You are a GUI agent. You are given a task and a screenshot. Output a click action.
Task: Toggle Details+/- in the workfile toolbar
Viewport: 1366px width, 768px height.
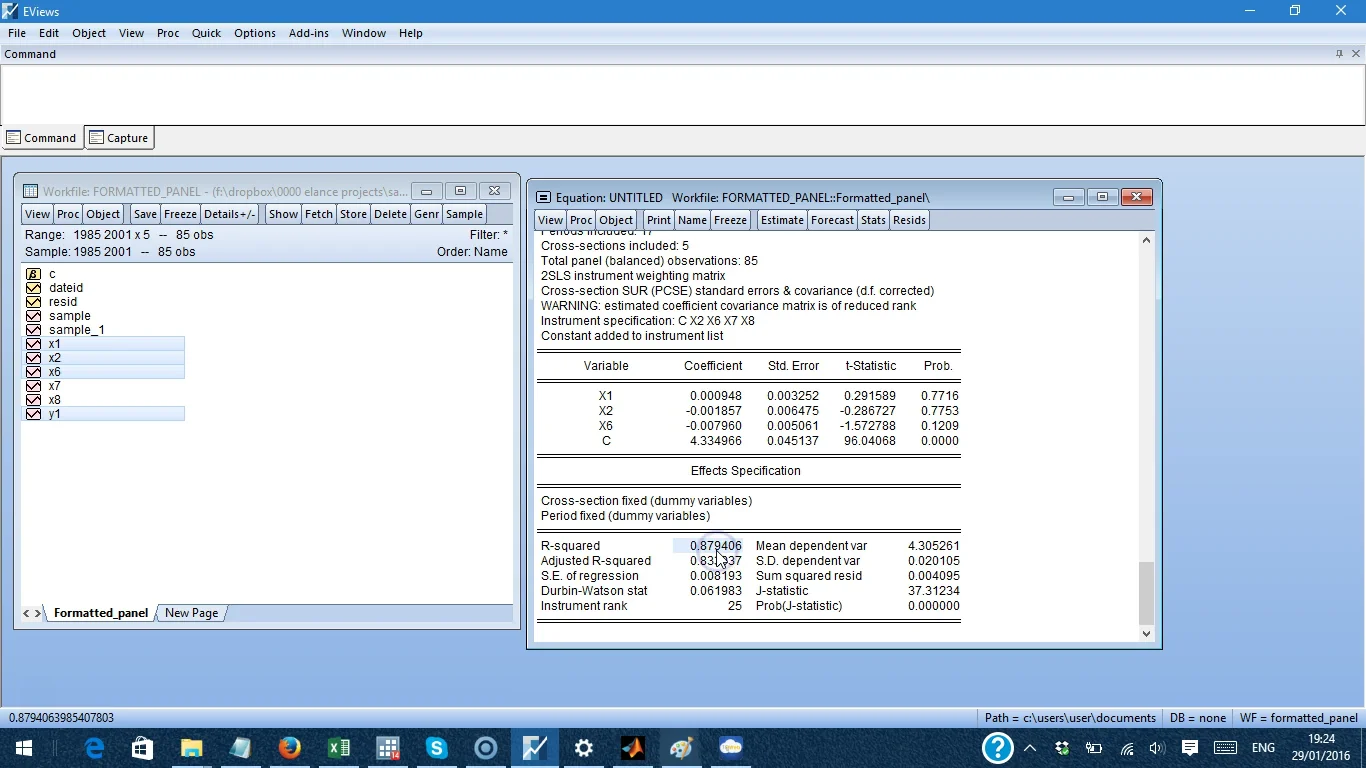[x=230, y=214]
